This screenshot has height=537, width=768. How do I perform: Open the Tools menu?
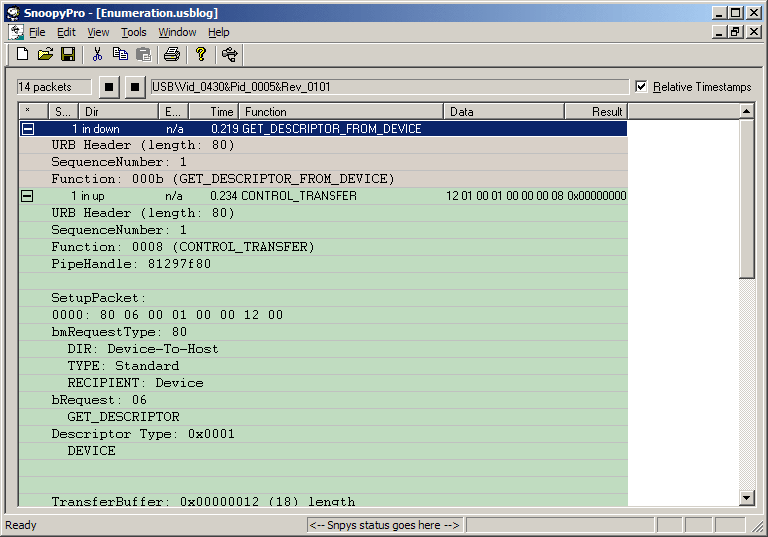coord(134,32)
